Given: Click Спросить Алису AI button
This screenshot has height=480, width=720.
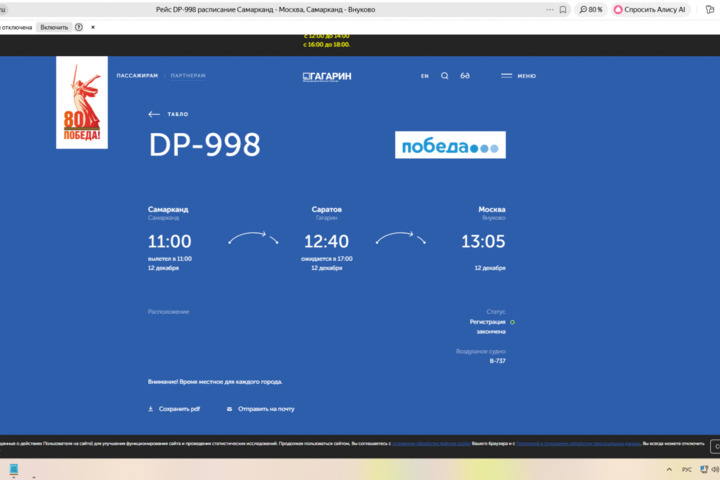Looking at the screenshot, I should pyautogui.click(x=650, y=9).
